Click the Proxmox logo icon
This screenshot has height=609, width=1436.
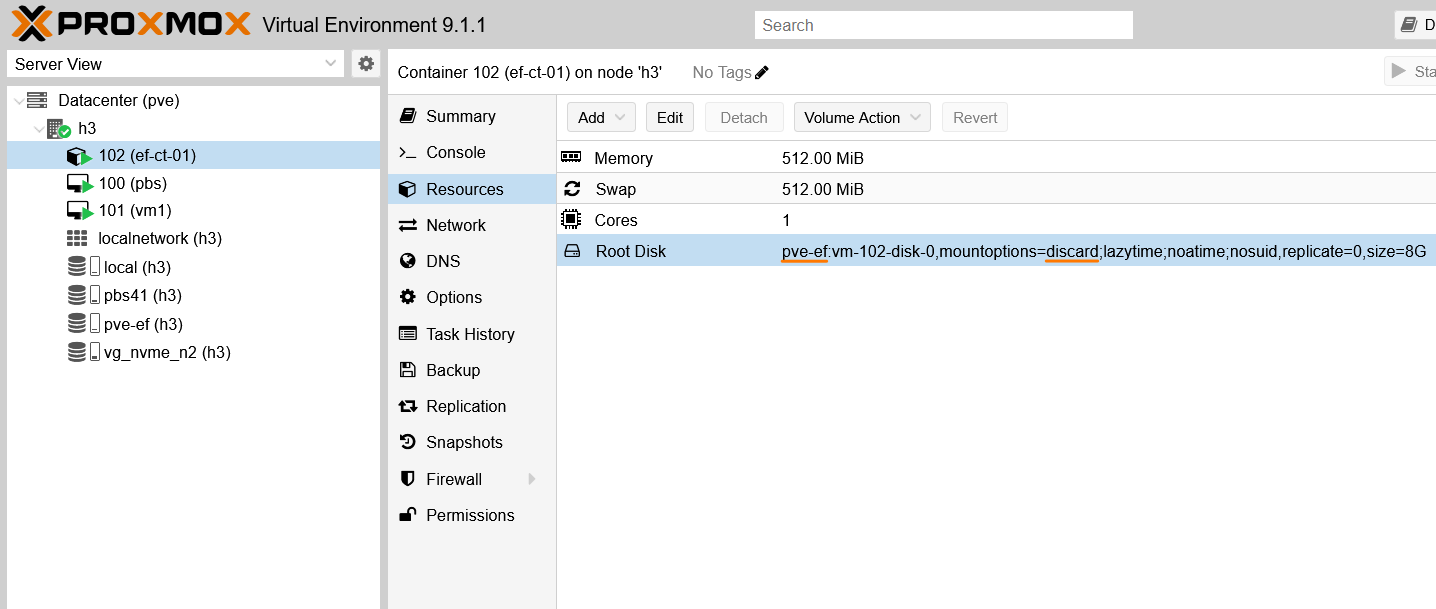click(x=30, y=23)
